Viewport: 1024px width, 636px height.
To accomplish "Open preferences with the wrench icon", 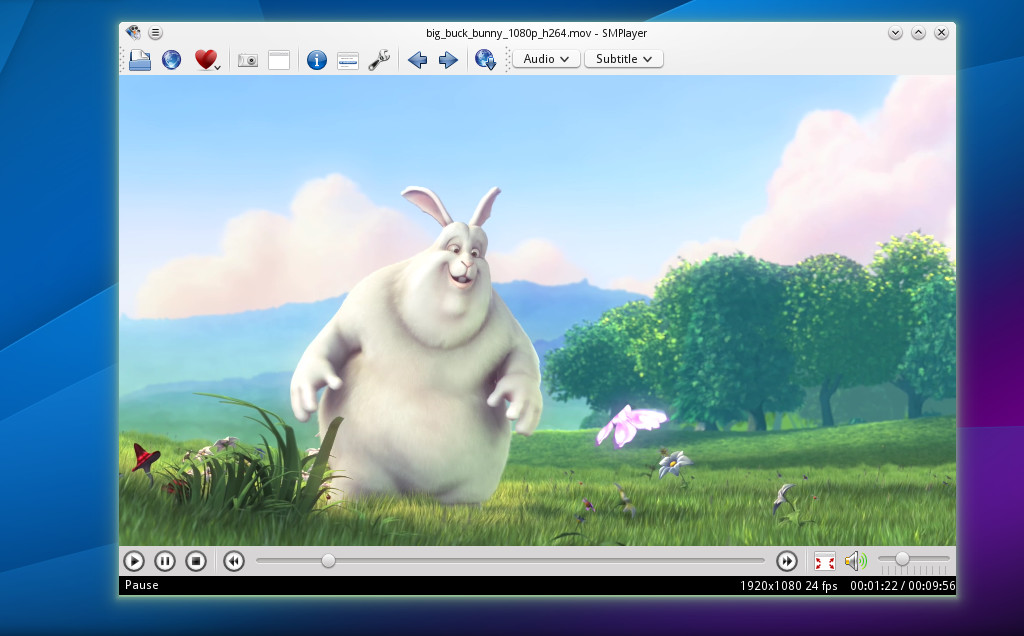I will coord(379,60).
